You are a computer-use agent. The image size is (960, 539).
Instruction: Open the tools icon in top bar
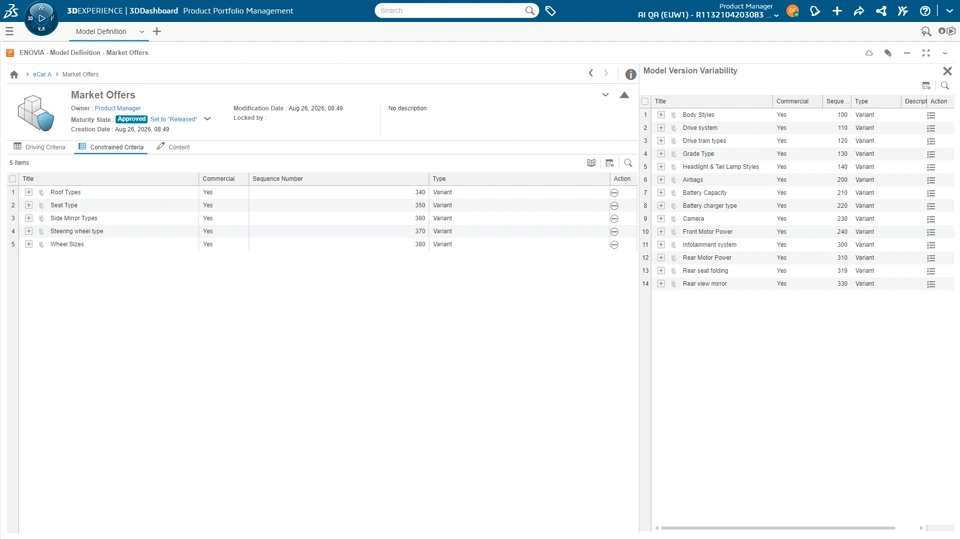coord(903,10)
